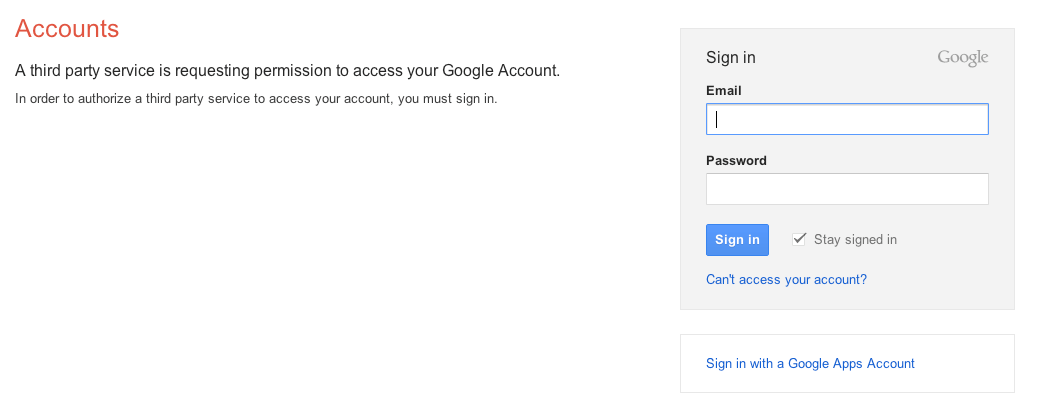Click the Email field label
This screenshot has height=409, width=1039.
coord(723,91)
